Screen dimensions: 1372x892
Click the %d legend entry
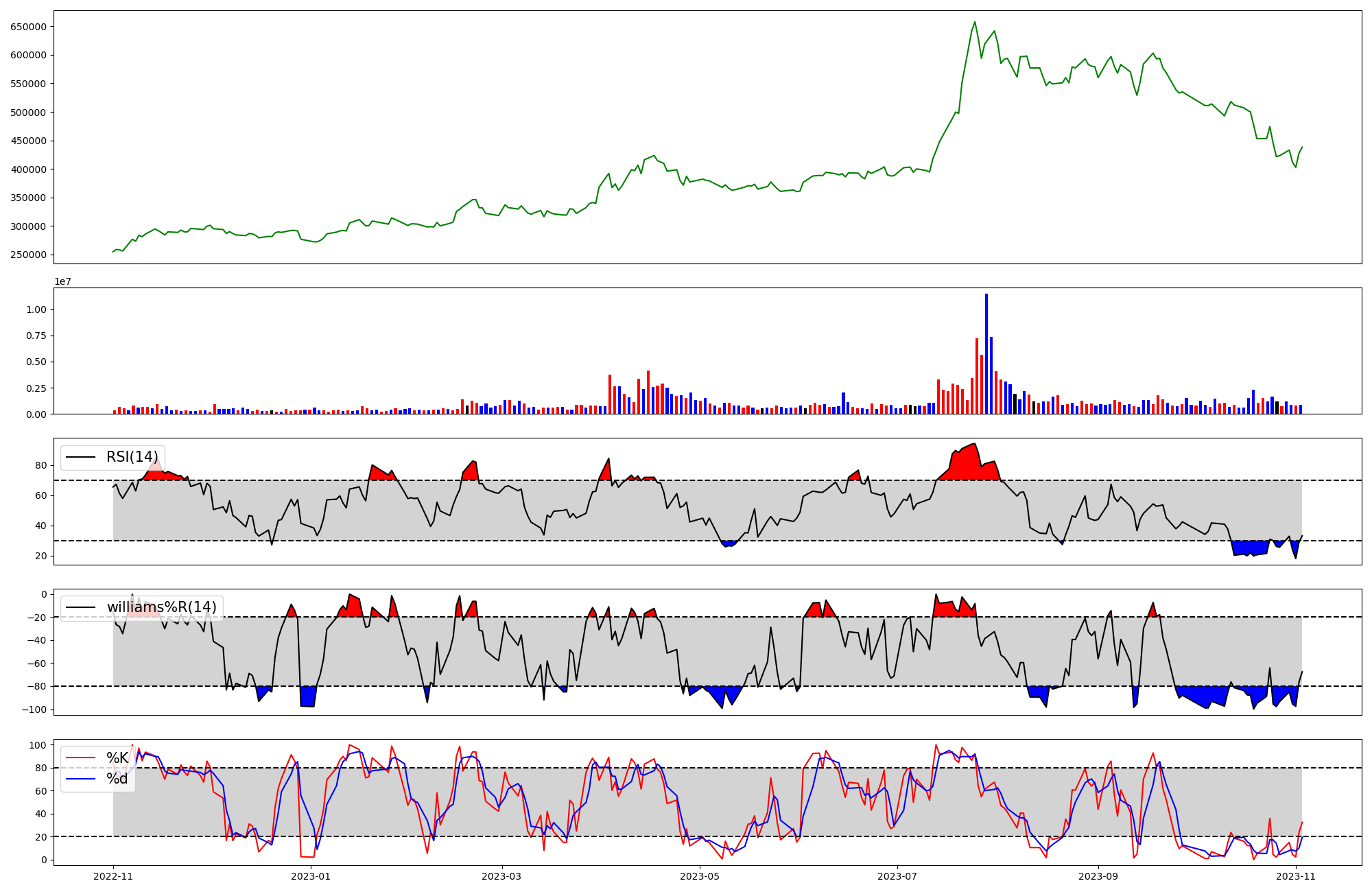[117, 779]
